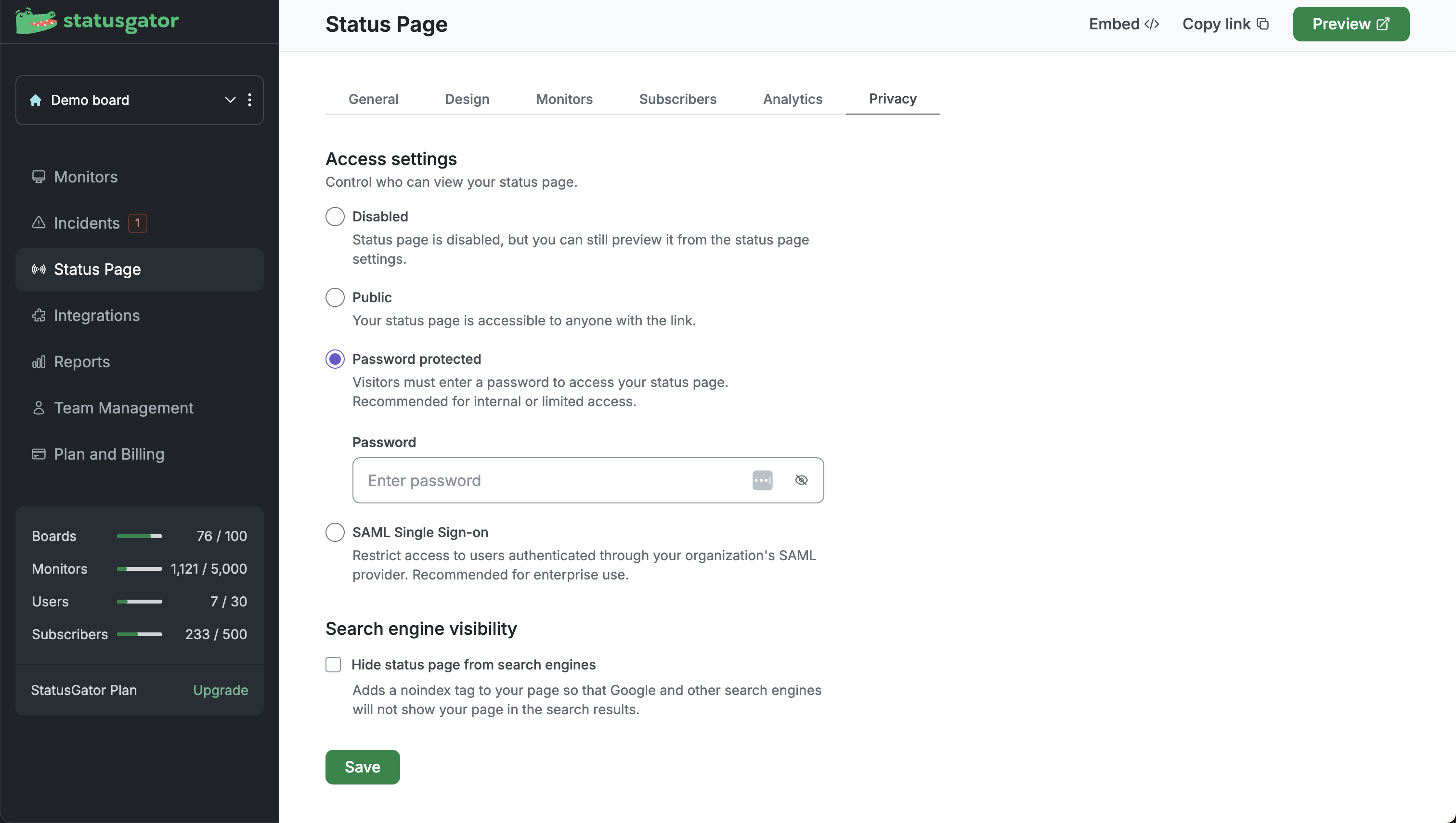Click the green Save button

click(x=363, y=767)
